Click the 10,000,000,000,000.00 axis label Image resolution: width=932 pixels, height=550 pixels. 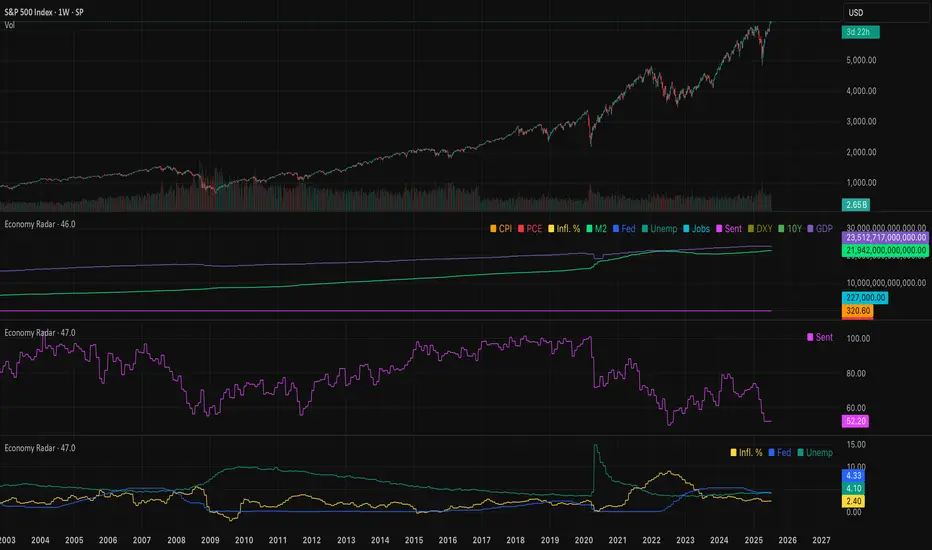[886, 283]
